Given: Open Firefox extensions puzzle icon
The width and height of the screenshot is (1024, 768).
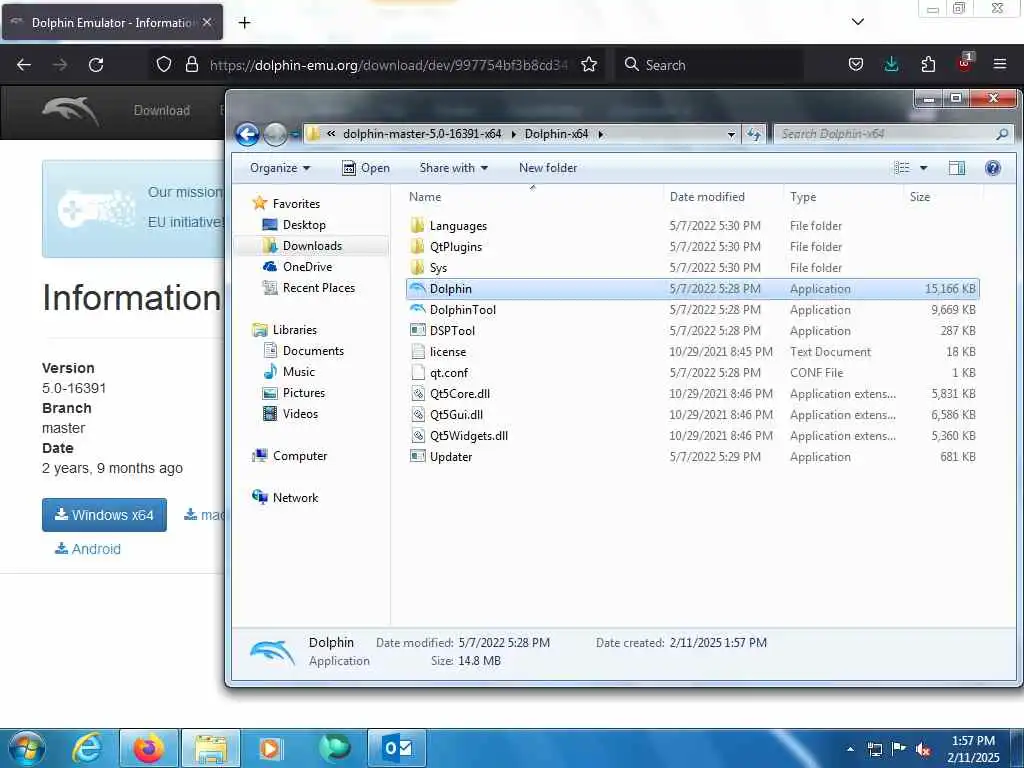Looking at the screenshot, I should [x=928, y=64].
